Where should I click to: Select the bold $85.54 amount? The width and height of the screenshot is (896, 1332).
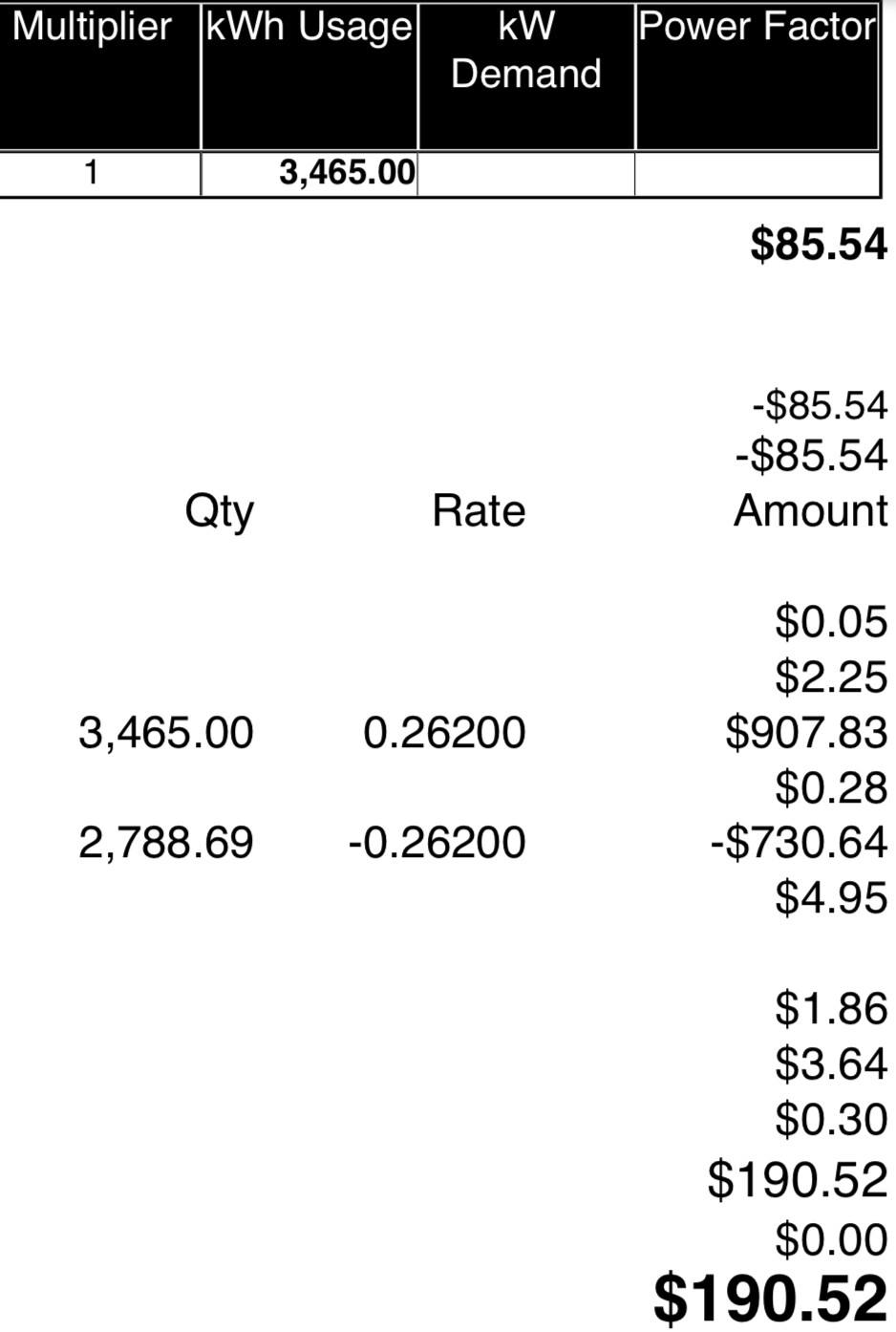[x=819, y=244]
